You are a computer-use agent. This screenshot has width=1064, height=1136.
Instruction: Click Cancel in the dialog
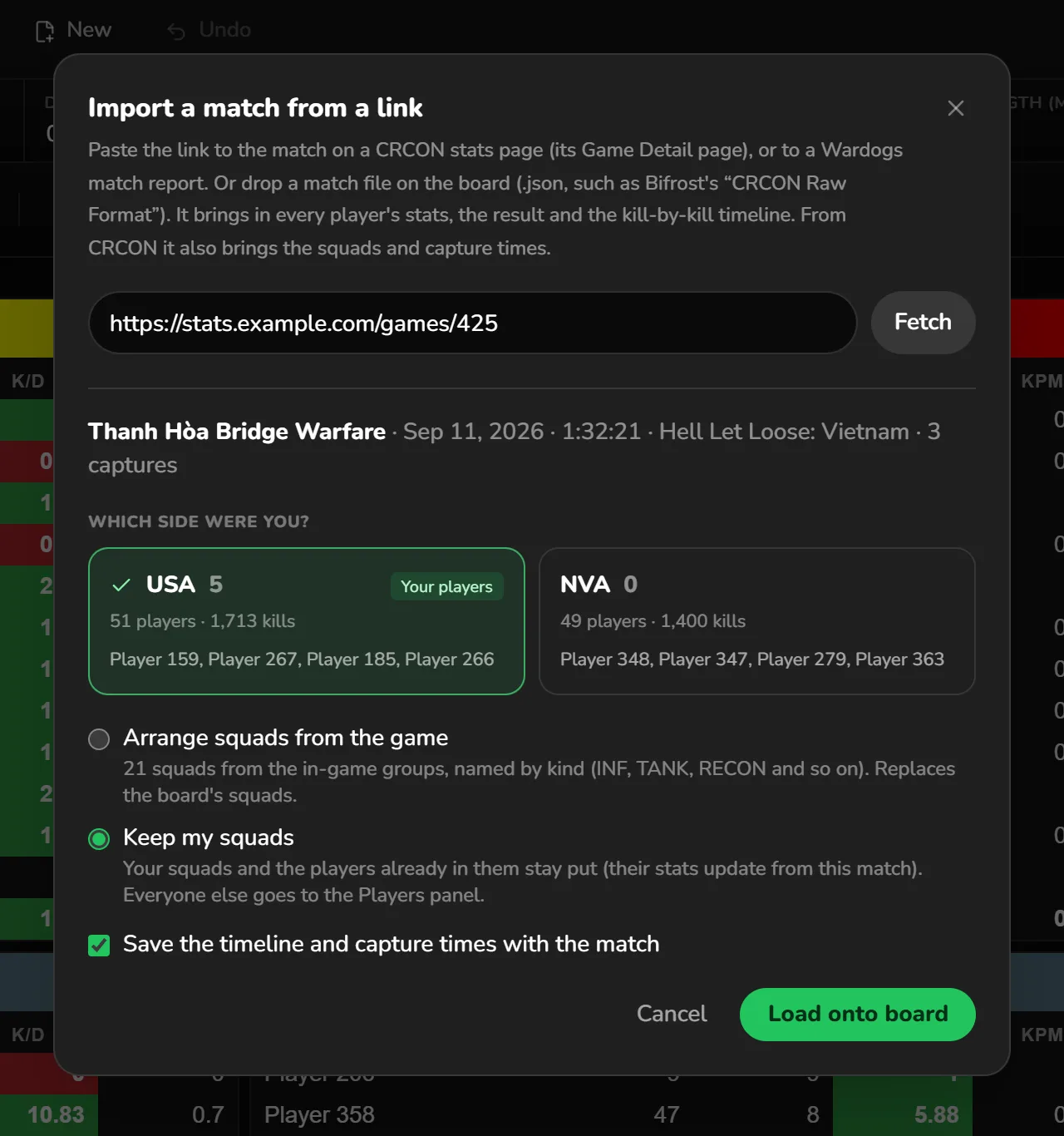click(672, 1014)
